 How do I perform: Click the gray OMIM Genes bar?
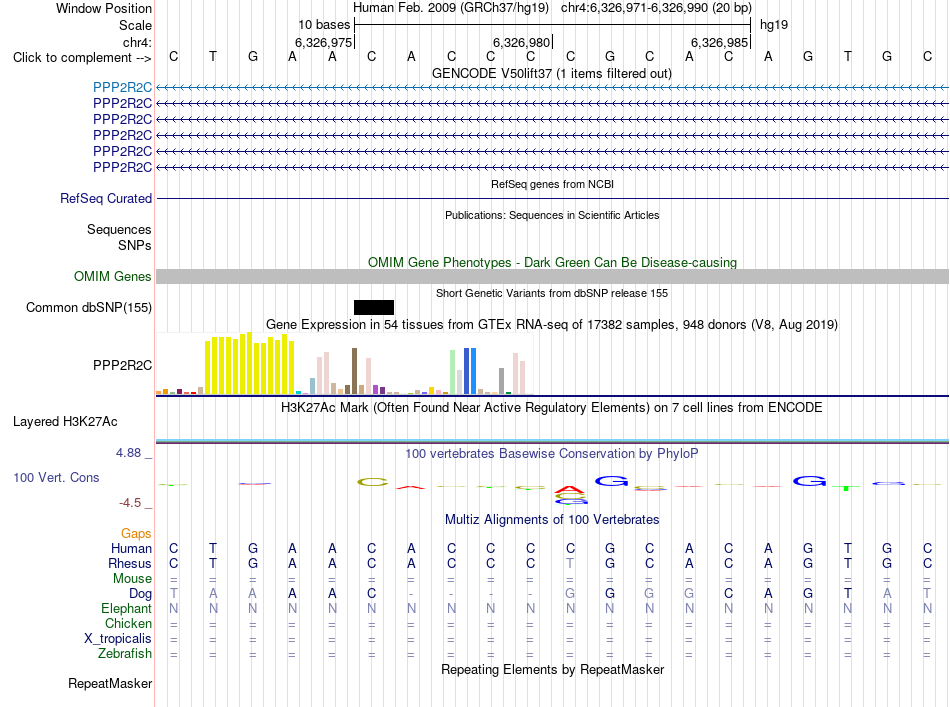[552, 277]
